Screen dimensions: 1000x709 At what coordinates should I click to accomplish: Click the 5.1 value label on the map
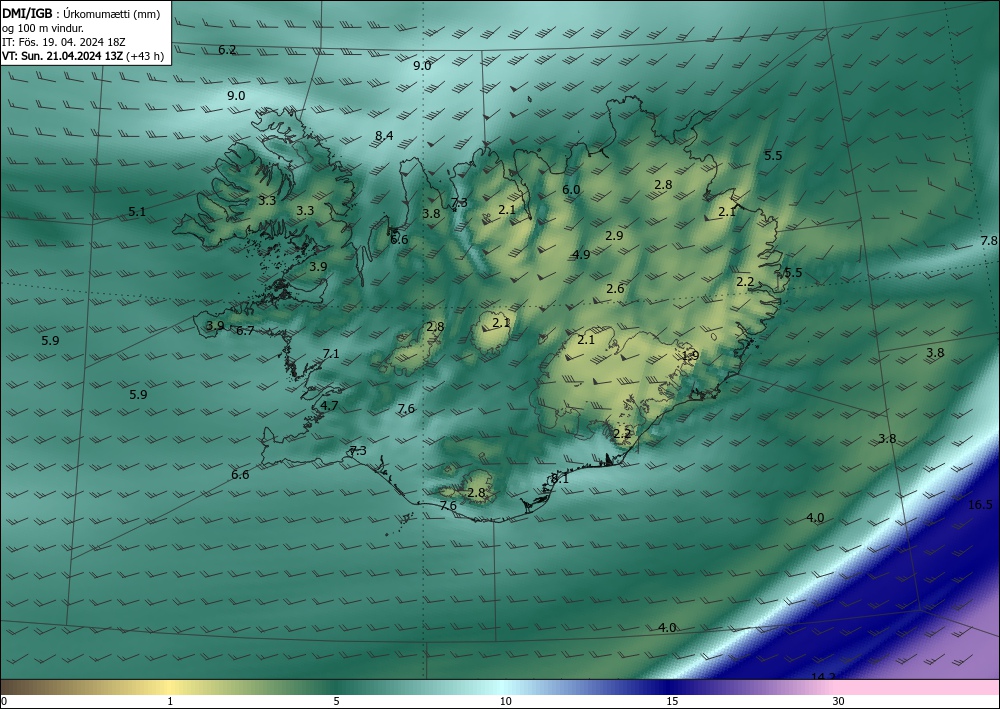pos(137,212)
